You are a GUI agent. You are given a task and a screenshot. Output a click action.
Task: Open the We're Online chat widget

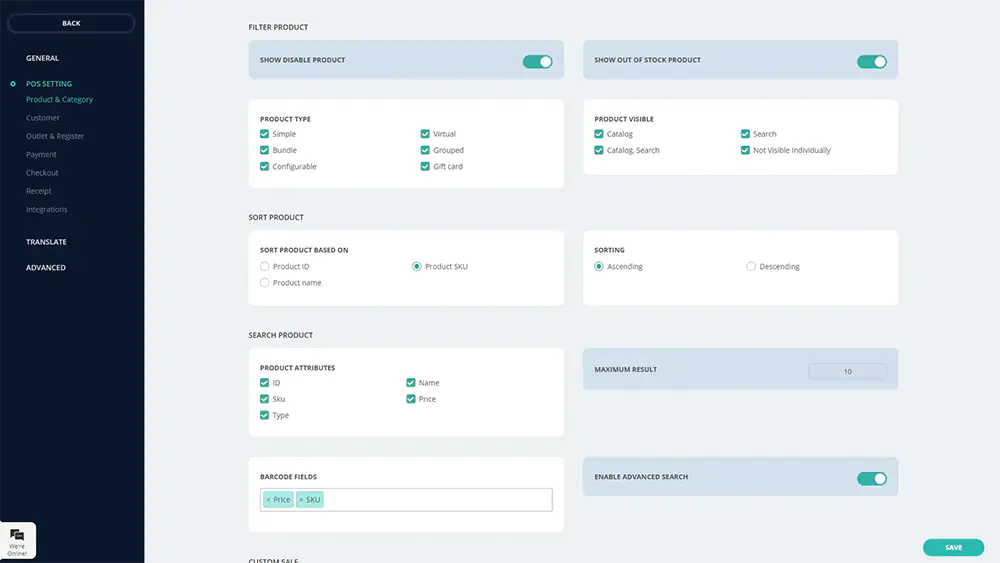pos(18,540)
